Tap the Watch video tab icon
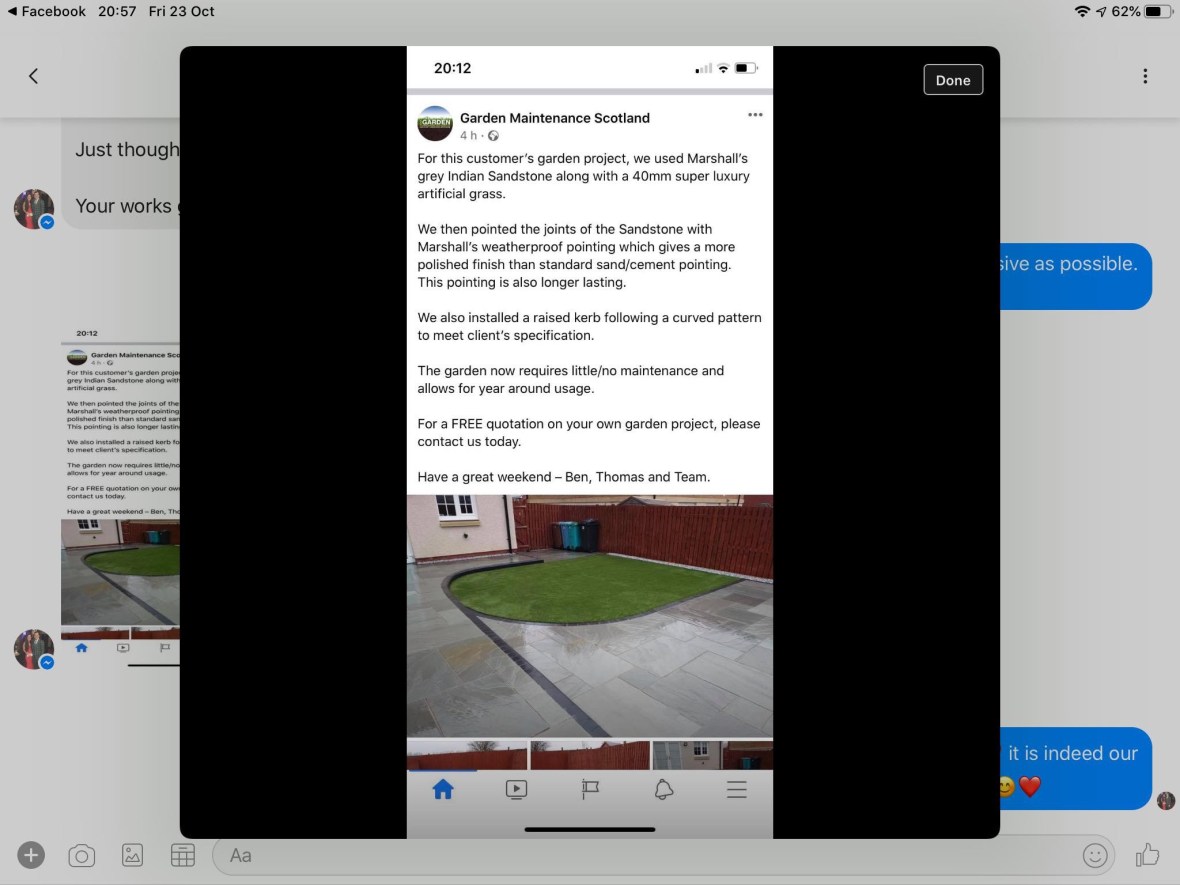The image size is (1180, 885). tap(516, 790)
